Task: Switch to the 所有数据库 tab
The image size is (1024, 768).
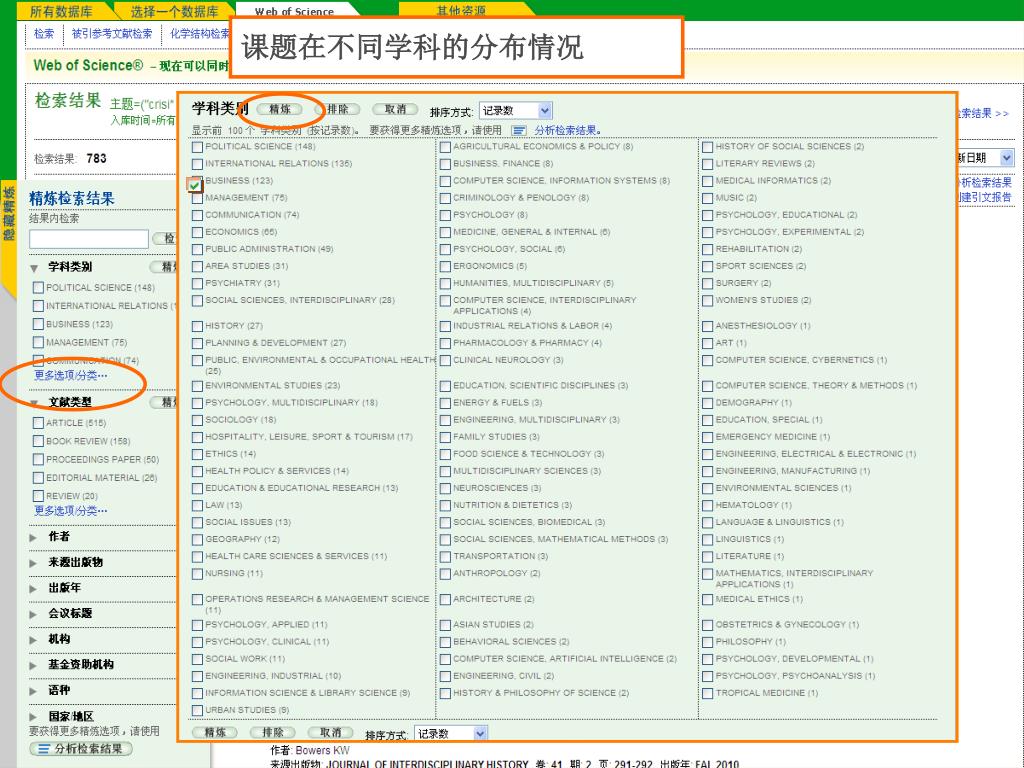Action: (x=60, y=12)
